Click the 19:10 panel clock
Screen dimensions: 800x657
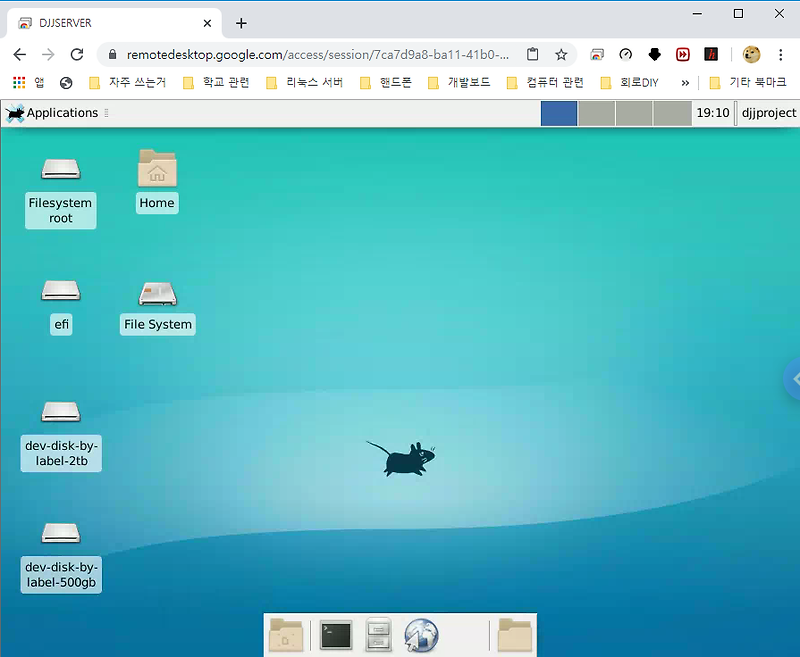pos(713,113)
